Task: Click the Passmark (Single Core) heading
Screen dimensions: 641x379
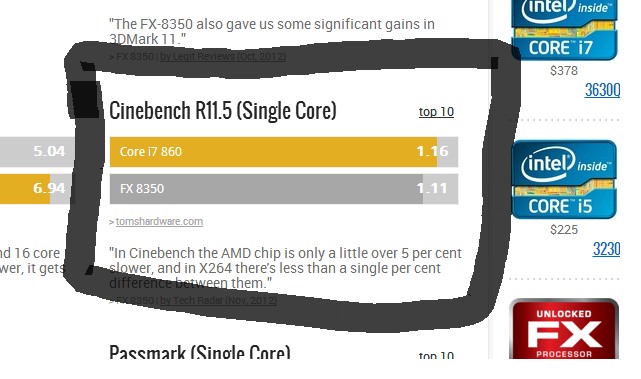Action: (x=200, y=352)
